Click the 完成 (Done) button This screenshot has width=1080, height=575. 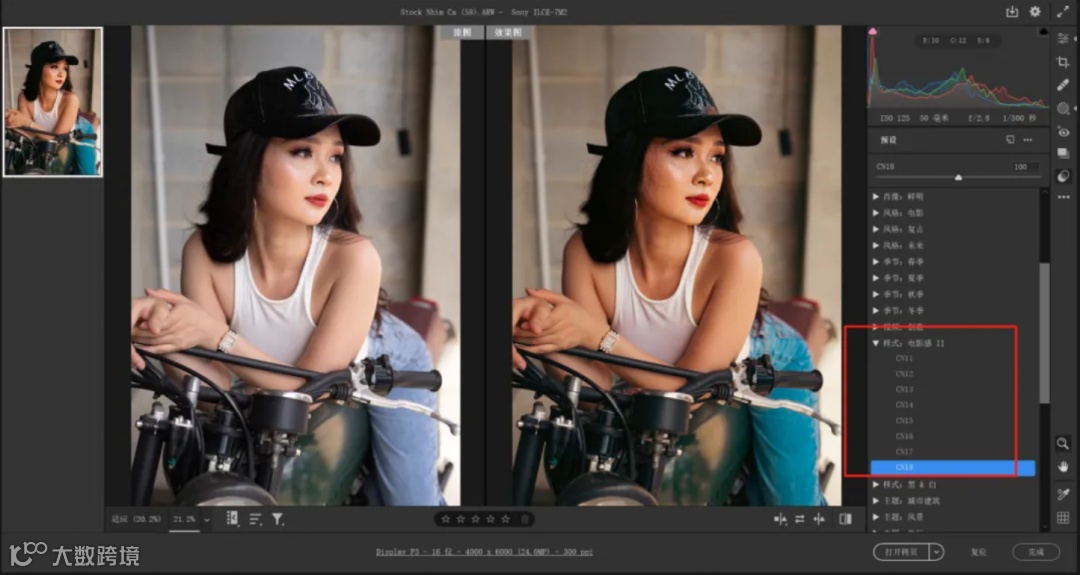(1036, 552)
